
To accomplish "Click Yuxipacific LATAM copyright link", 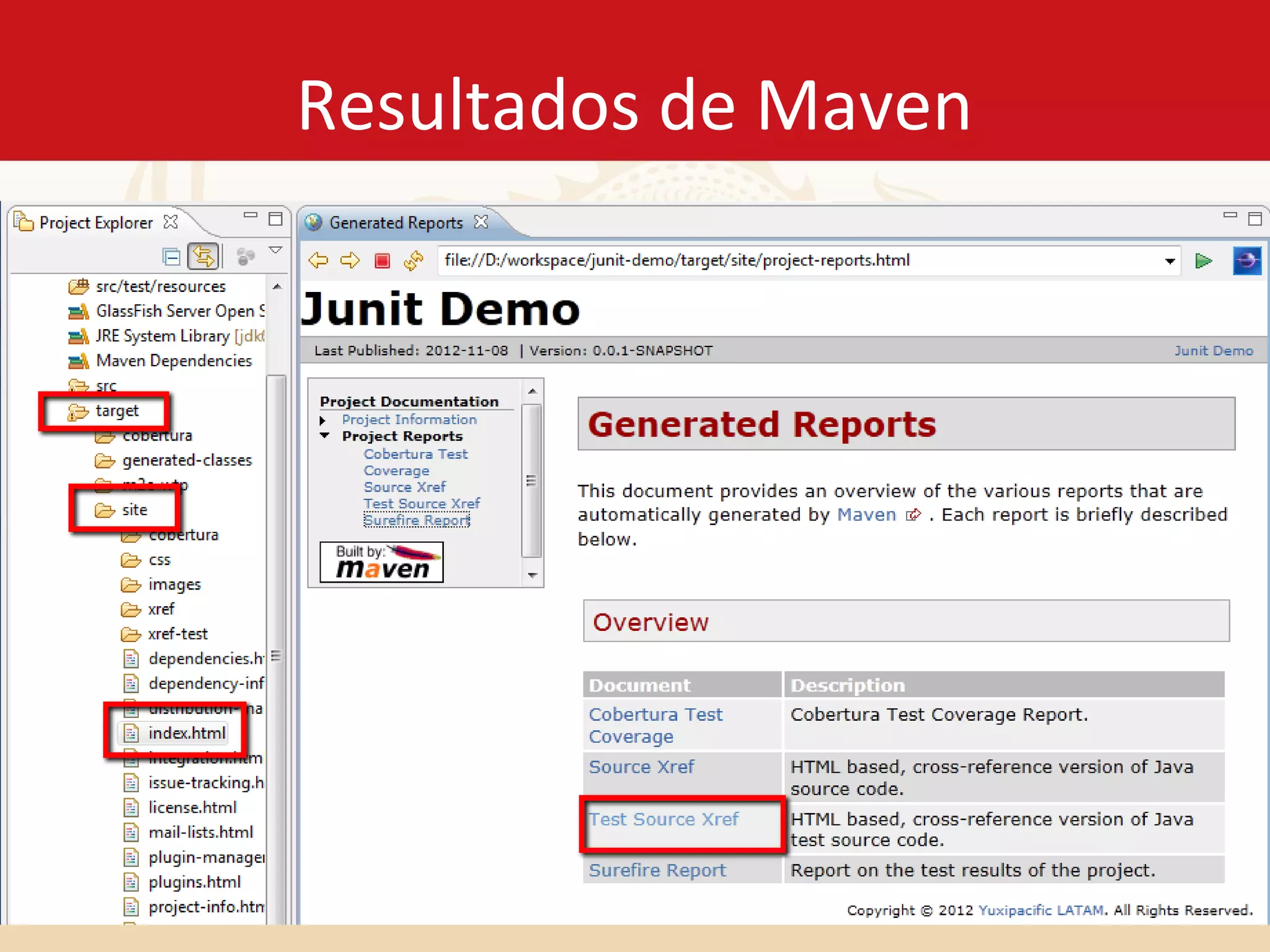I will pyautogui.click(x=1041, y=910).
